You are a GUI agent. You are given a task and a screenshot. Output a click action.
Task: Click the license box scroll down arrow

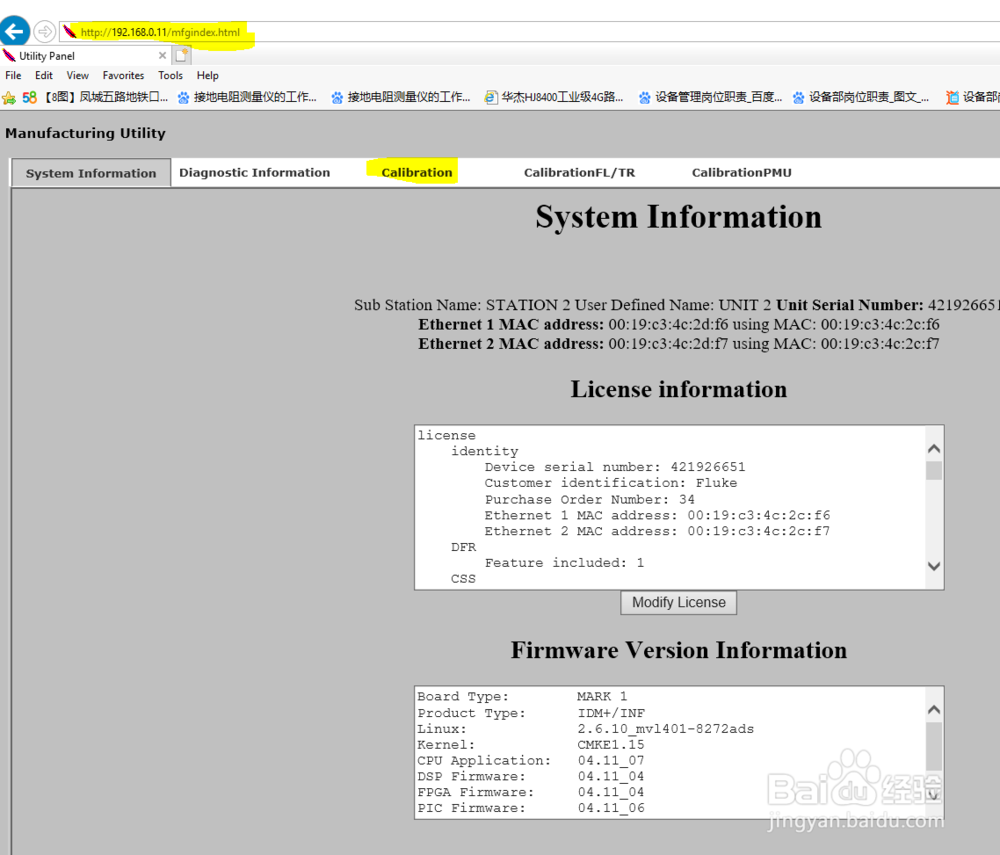(934, 566)
